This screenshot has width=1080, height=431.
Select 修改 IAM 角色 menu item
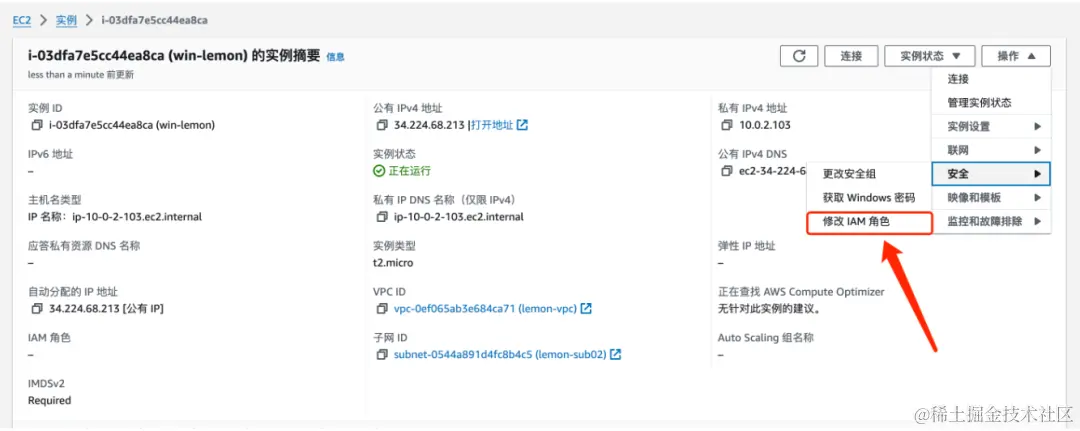point(869,223)
